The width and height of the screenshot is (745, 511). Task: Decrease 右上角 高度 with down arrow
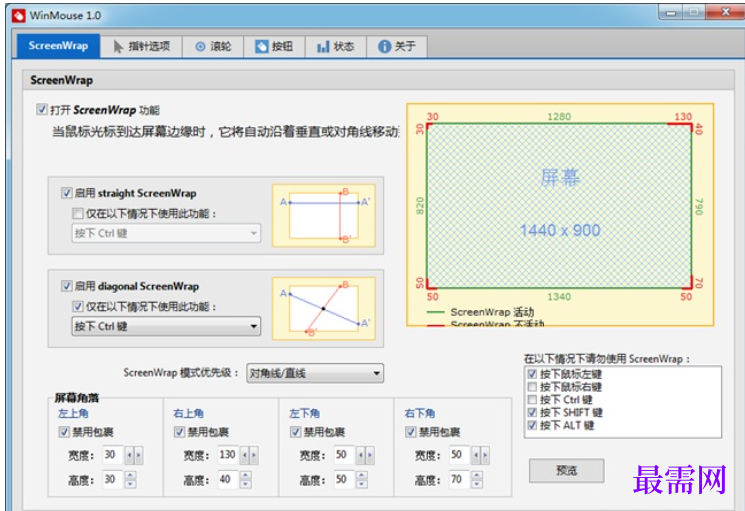[x=246, y=484]
